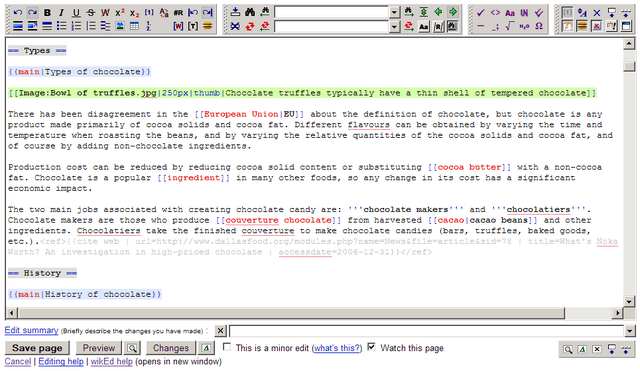Clear the edit summary with the X button
This screenshot has height=371, width=640.
tap(220, 331)
